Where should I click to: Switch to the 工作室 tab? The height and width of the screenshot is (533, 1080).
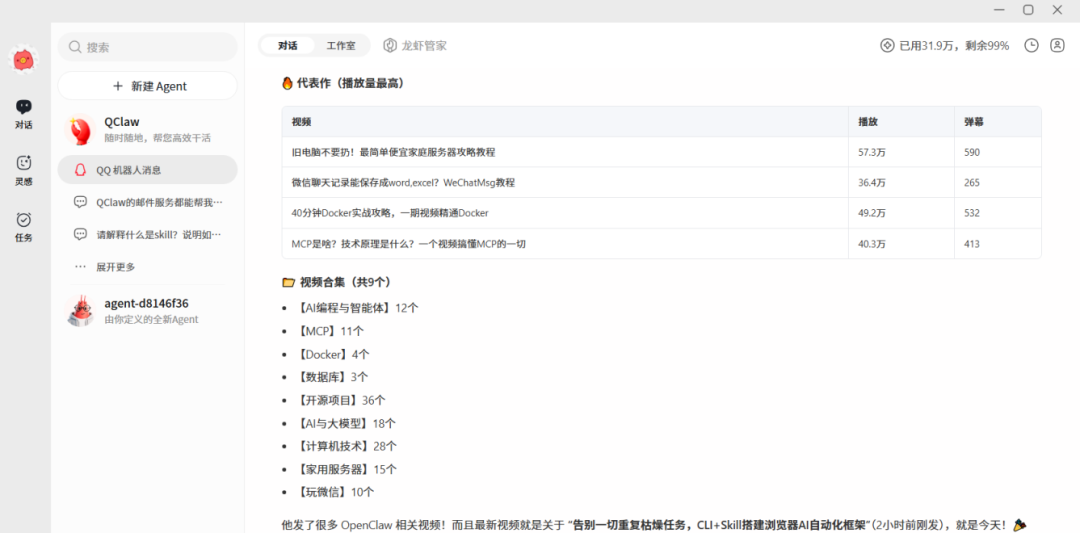click(x=341, y=45)
